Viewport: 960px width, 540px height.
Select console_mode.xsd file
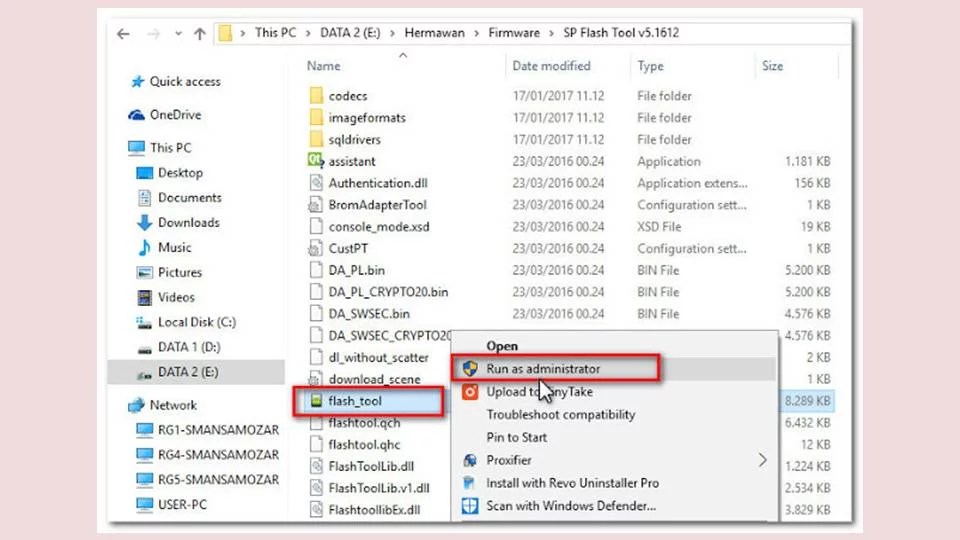(379, 227)
